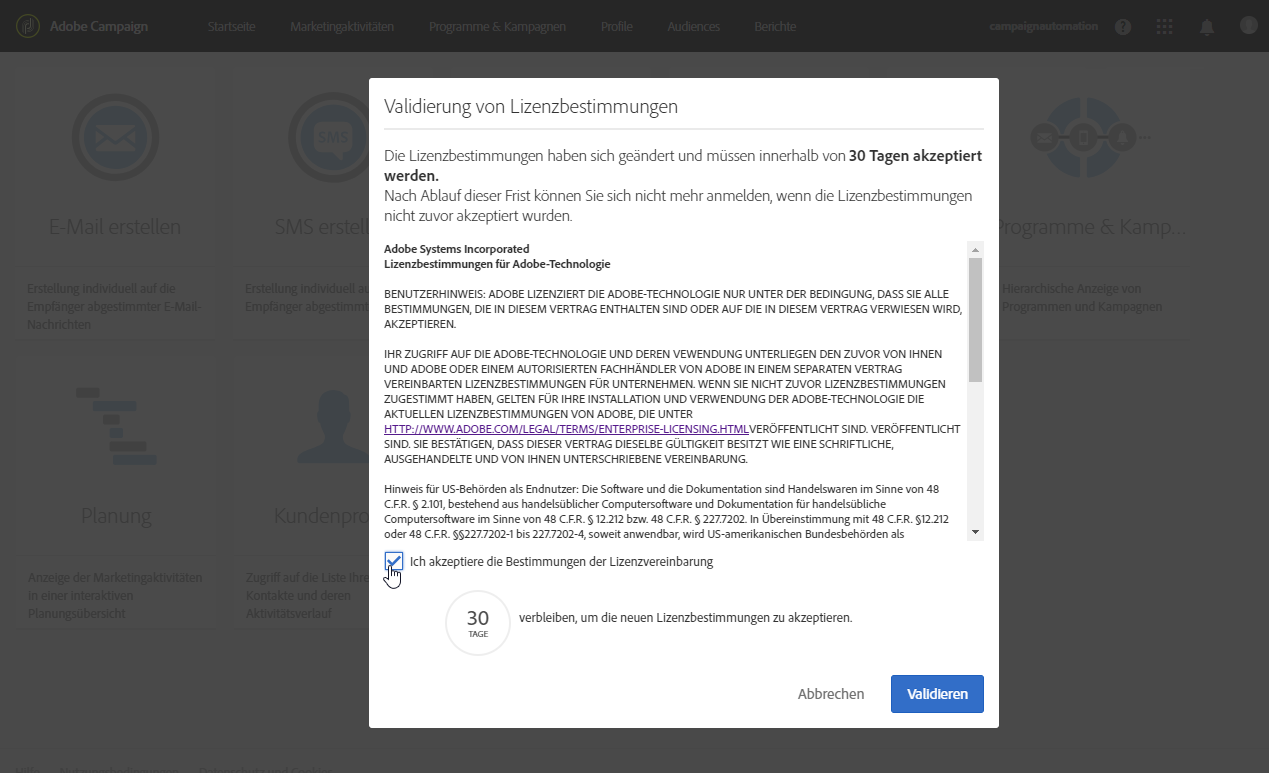Image resolution: width=1269 pixels, height=773 pixels.
Task: Click the license text scrollbar thumb
Action: click(x=975, y=320)
